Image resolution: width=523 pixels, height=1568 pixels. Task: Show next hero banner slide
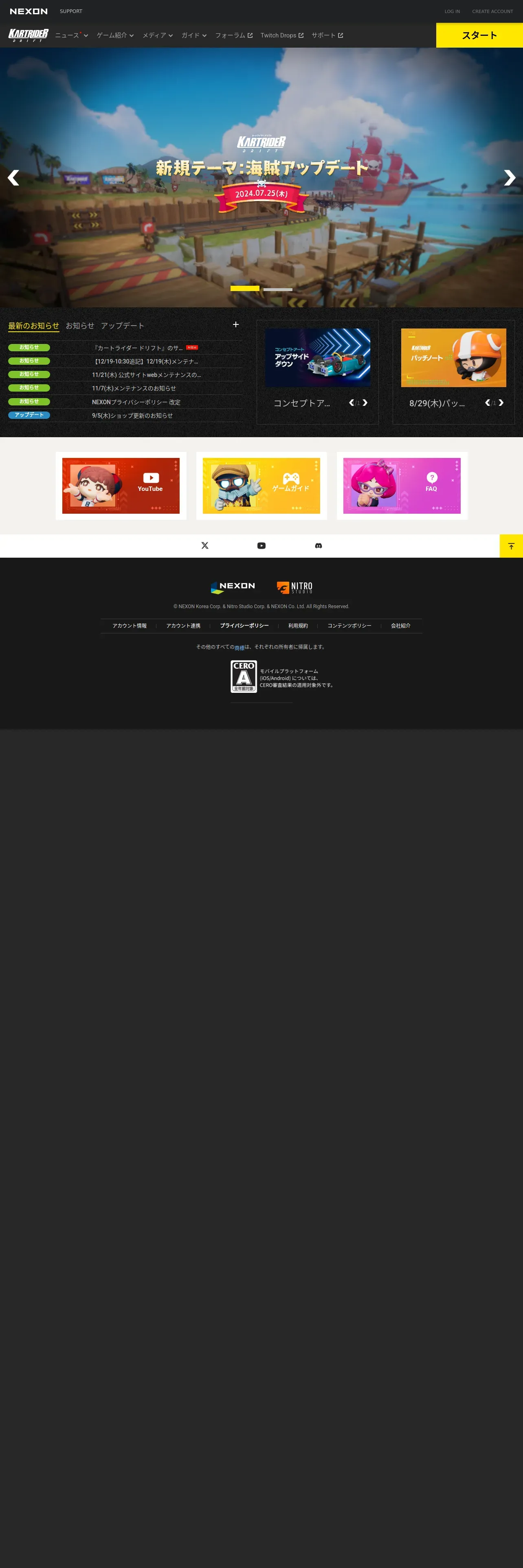[x=510, y=178]
